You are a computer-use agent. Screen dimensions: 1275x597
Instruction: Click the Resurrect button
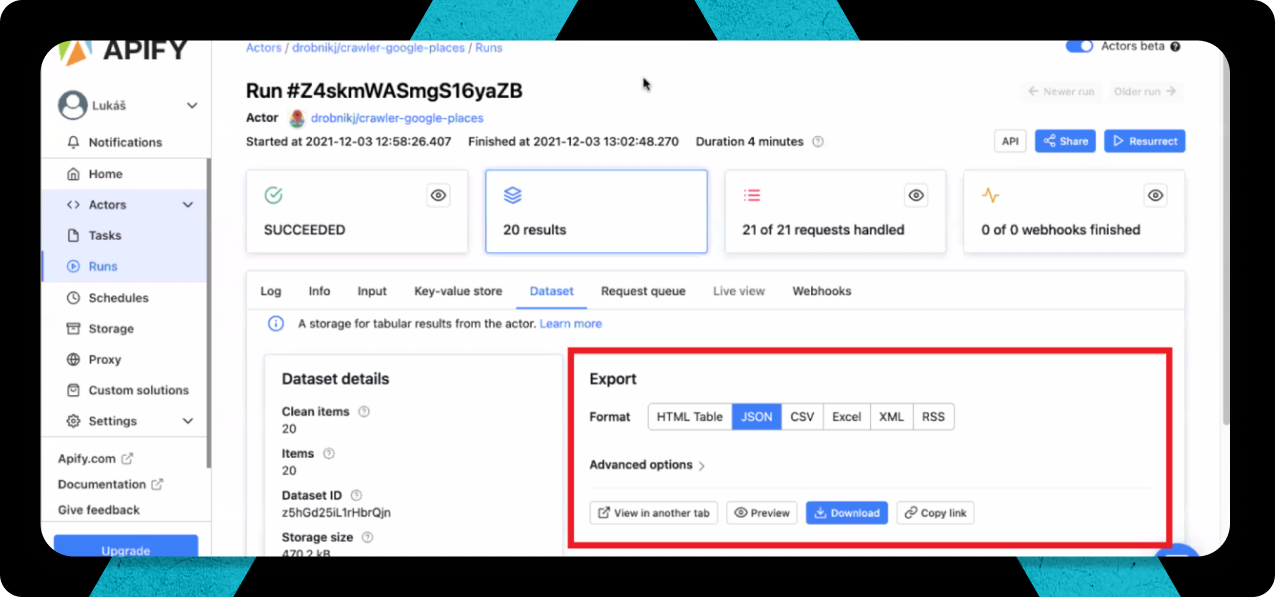[x=1145, y=141]
